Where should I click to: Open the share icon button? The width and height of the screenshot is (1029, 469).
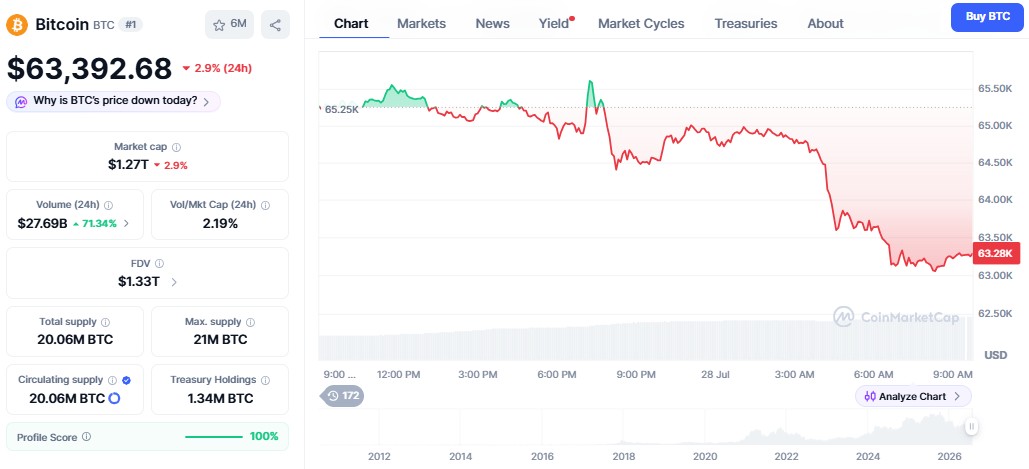pos(275,25)
